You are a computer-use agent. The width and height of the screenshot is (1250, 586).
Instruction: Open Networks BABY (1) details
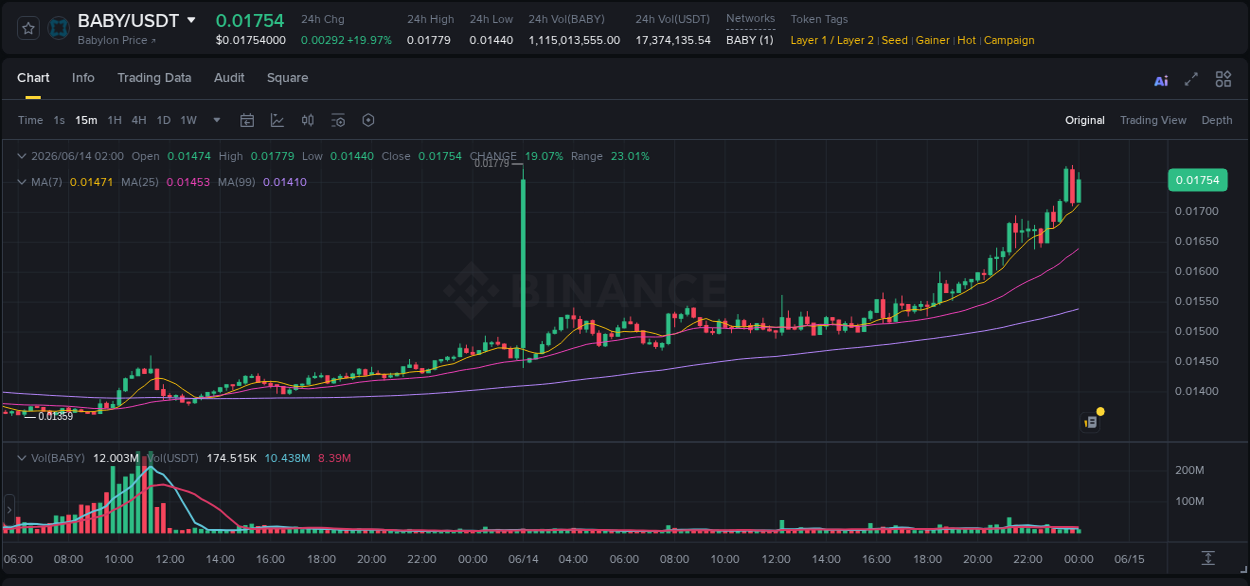(x=750, y=40)
